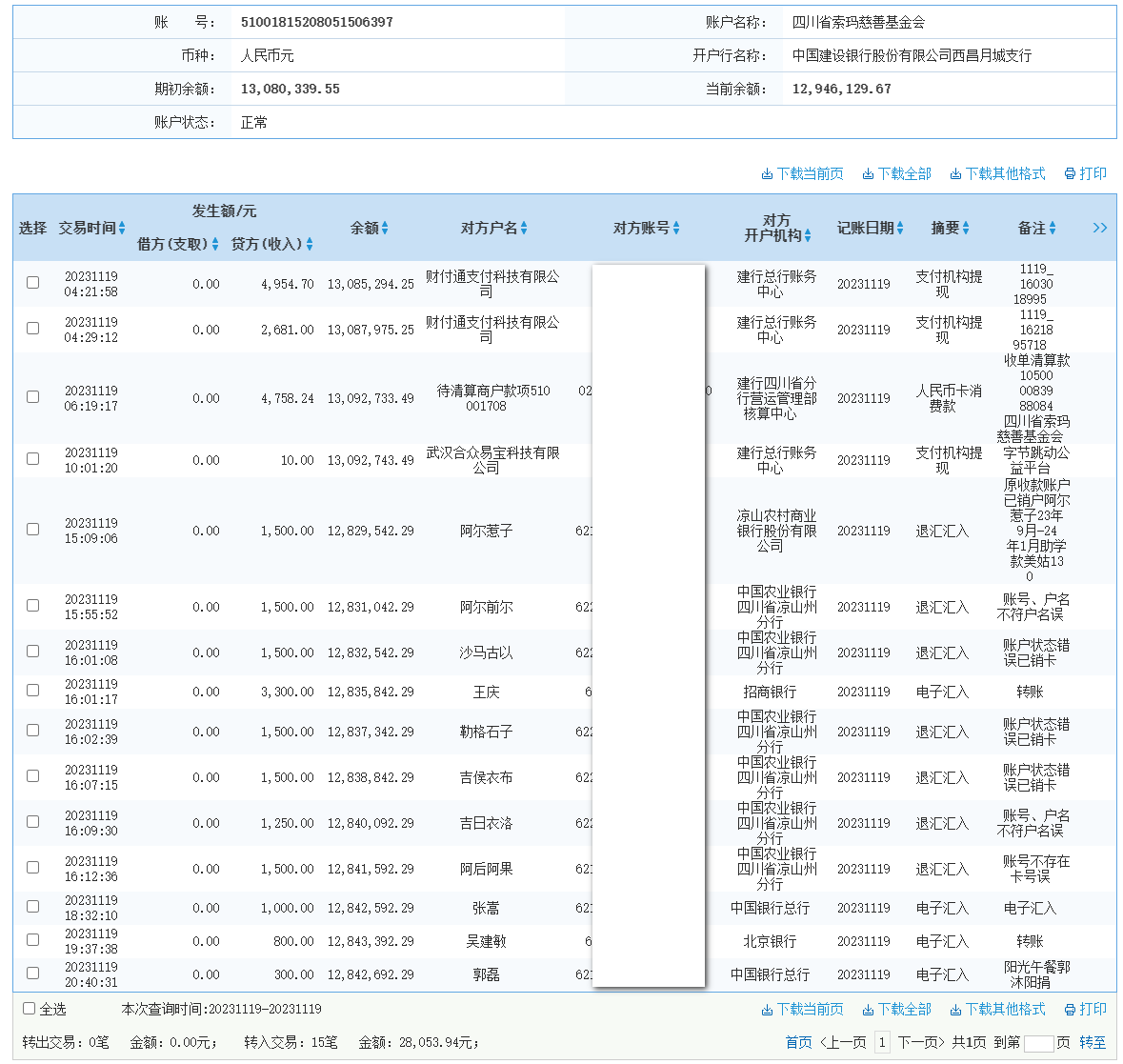This screenshot has height=1064, width=1123.
Task: Sort by 摘要 column arrows
Action: pos(966,228)
